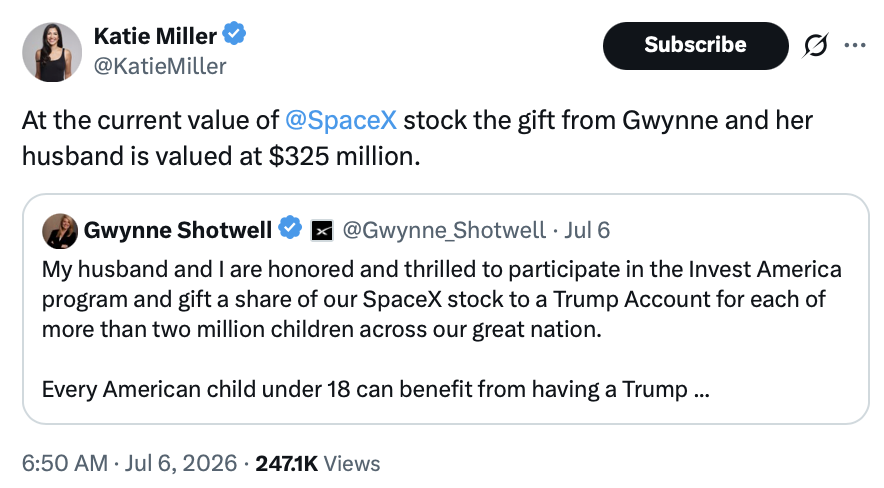Image resolution: width=884 pixels, height=488 pixels.
Task: Click the SpaceX affiliation badge icon
Action: point(322,230)
